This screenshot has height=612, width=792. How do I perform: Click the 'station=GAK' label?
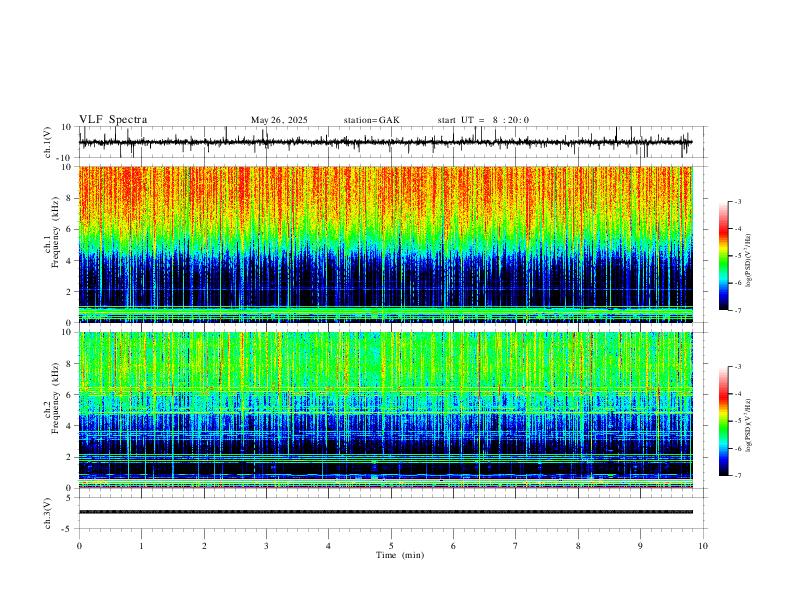[x=371, y=120]
